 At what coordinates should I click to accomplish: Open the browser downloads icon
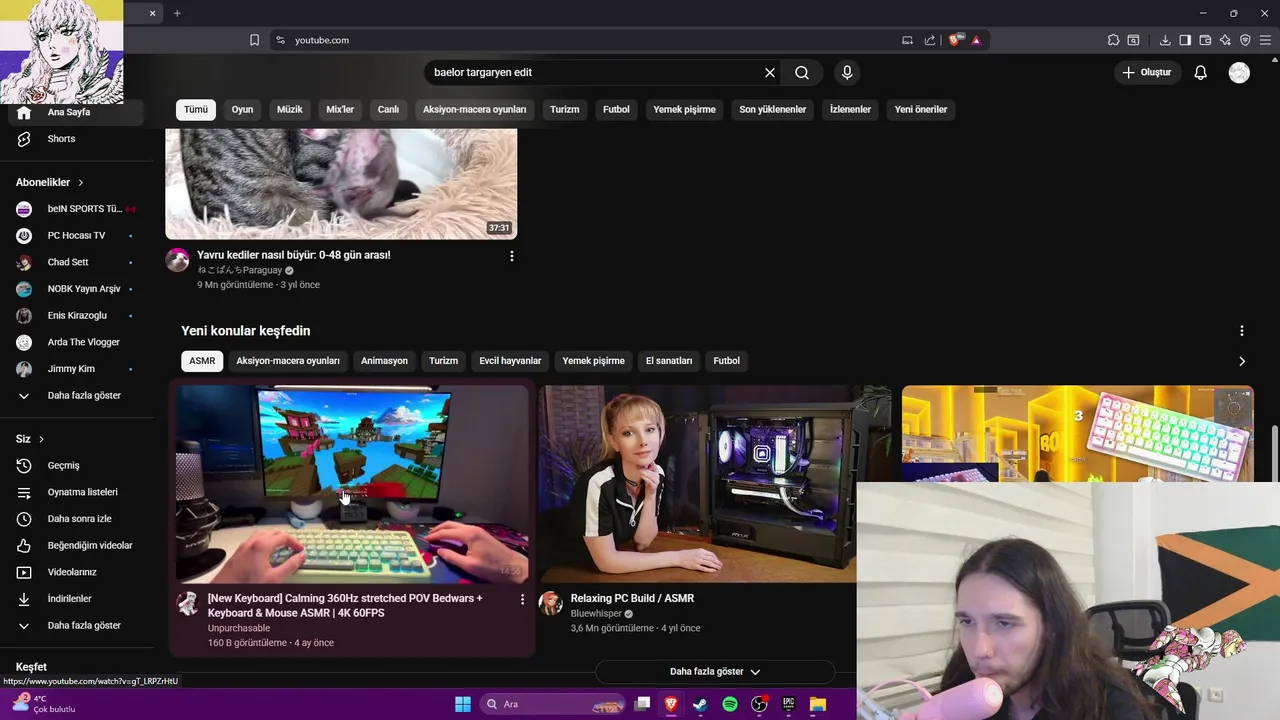pos(1165,40)
